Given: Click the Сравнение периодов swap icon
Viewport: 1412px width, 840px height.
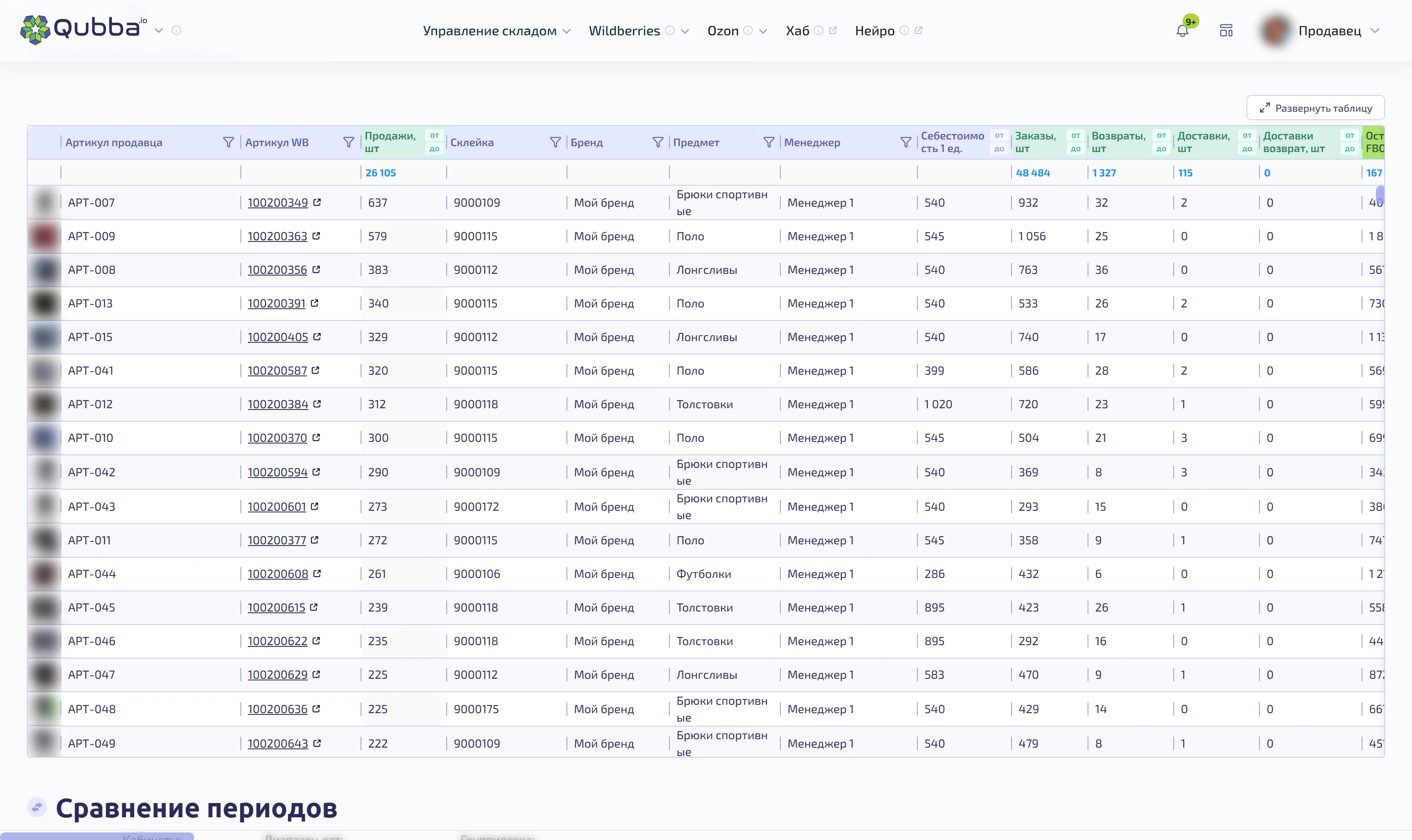Looking at the screenshot, I should click(x=37, y=807).
